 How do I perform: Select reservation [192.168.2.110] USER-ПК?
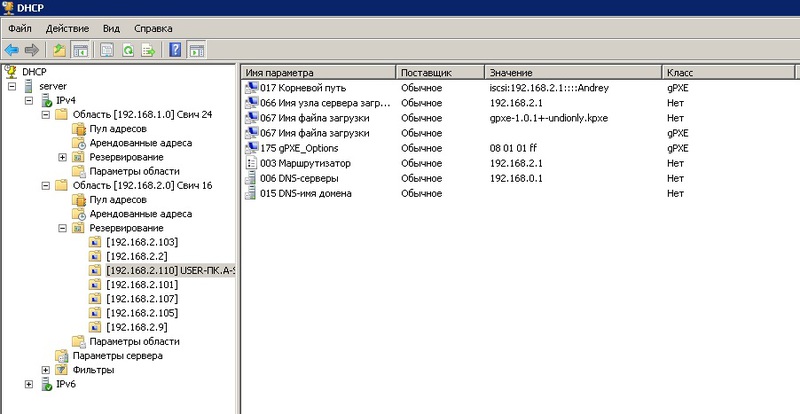click(170, 271)
